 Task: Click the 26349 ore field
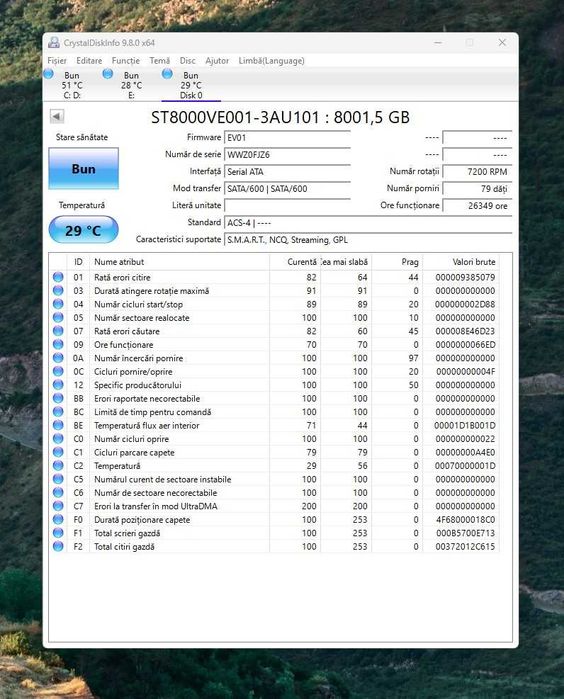click(x=477, y=206)
